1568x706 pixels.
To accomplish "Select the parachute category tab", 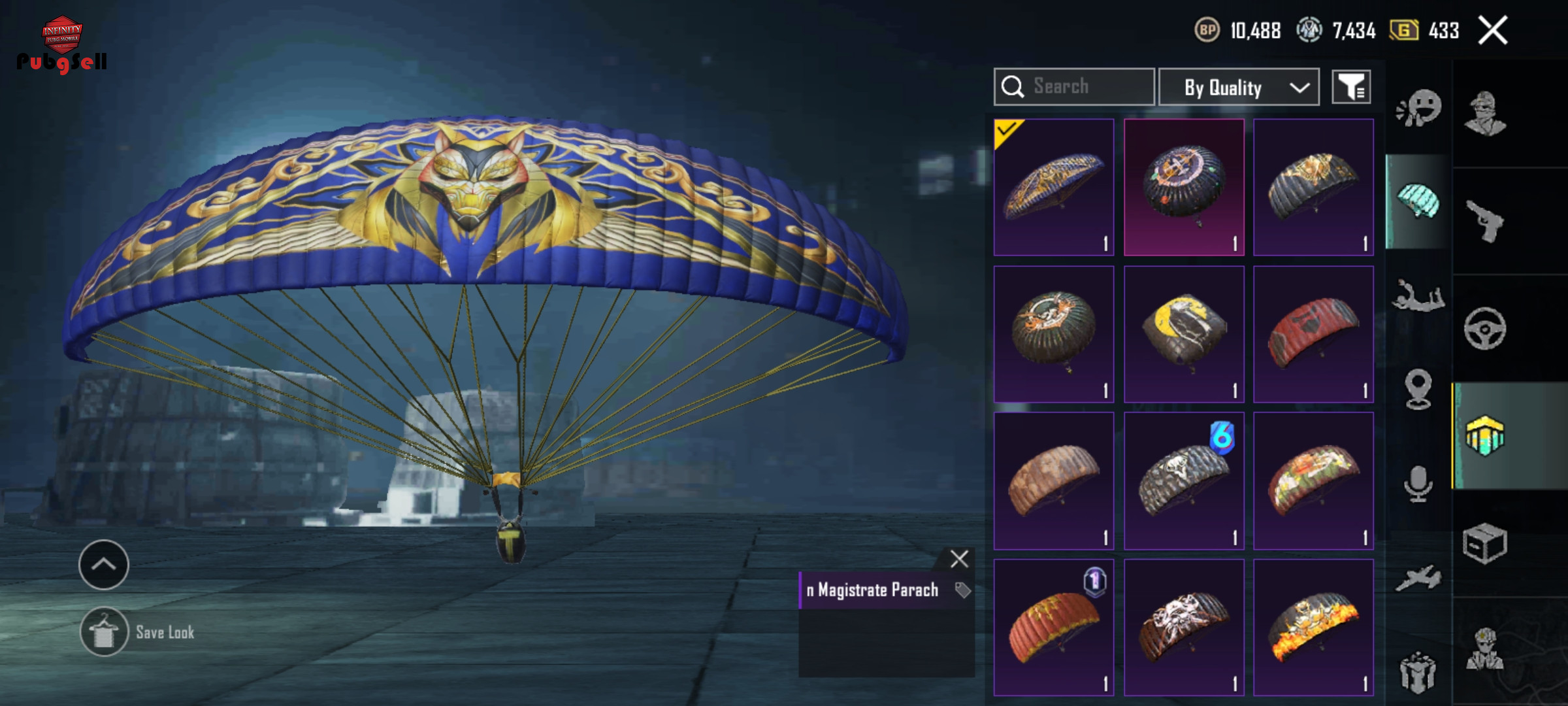I will (1418, 201).
